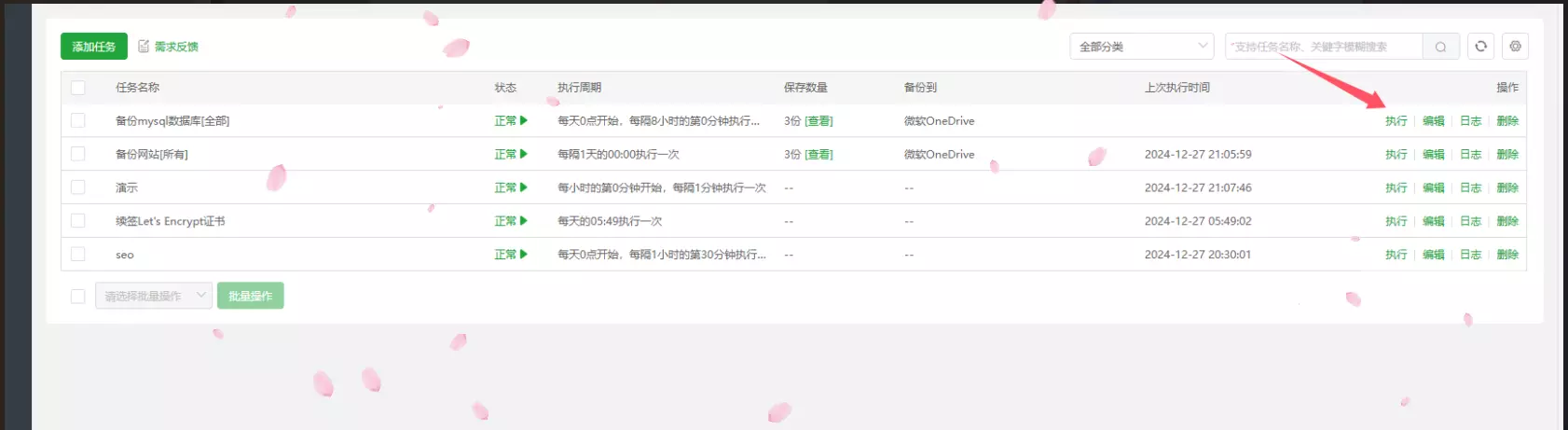This screenshot has height=430, width=1568.
Task: Open 日志 for seo task
Action: [x=1470, y=255]
